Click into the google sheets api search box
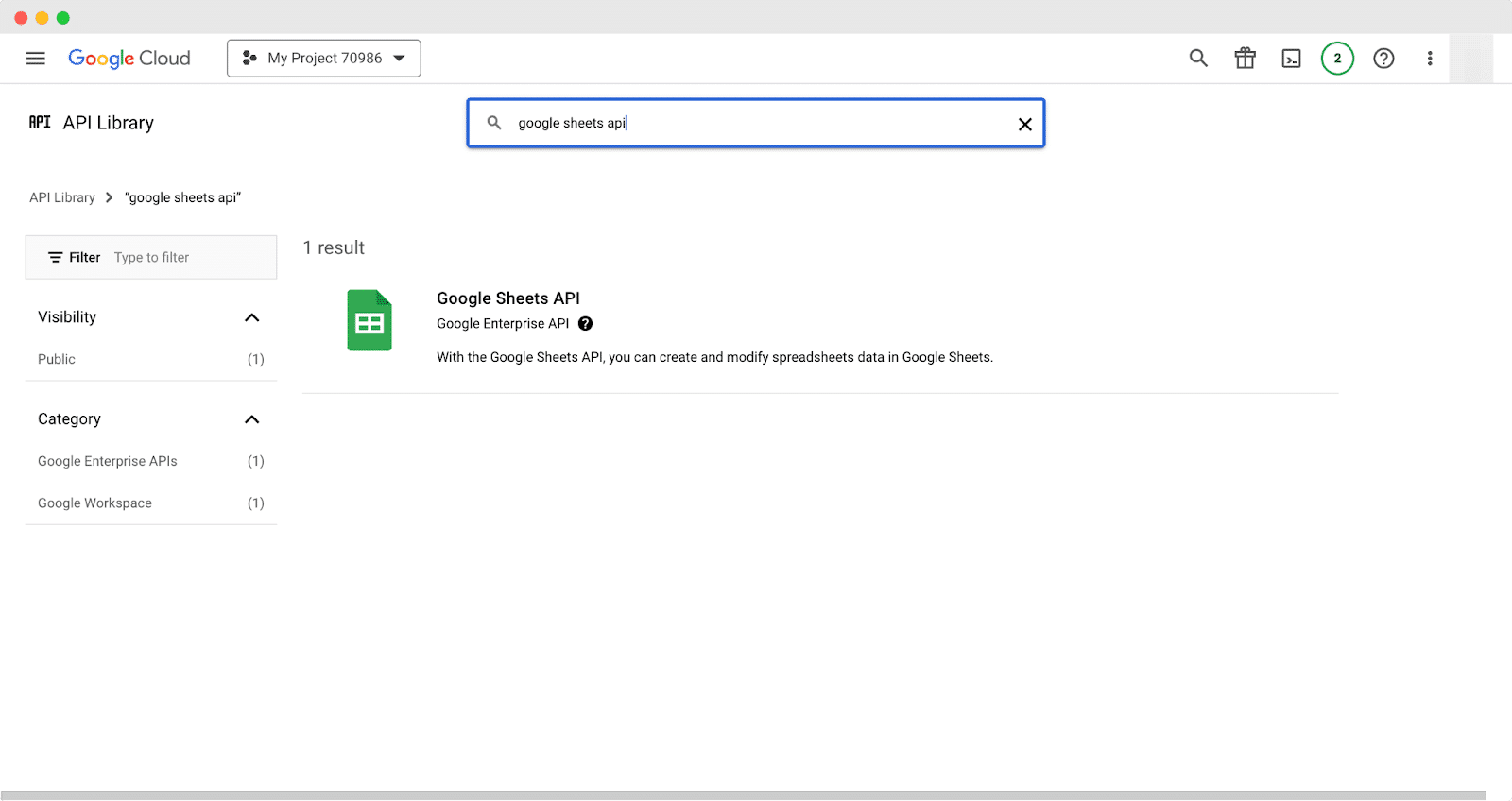 (x=756, y=123)
